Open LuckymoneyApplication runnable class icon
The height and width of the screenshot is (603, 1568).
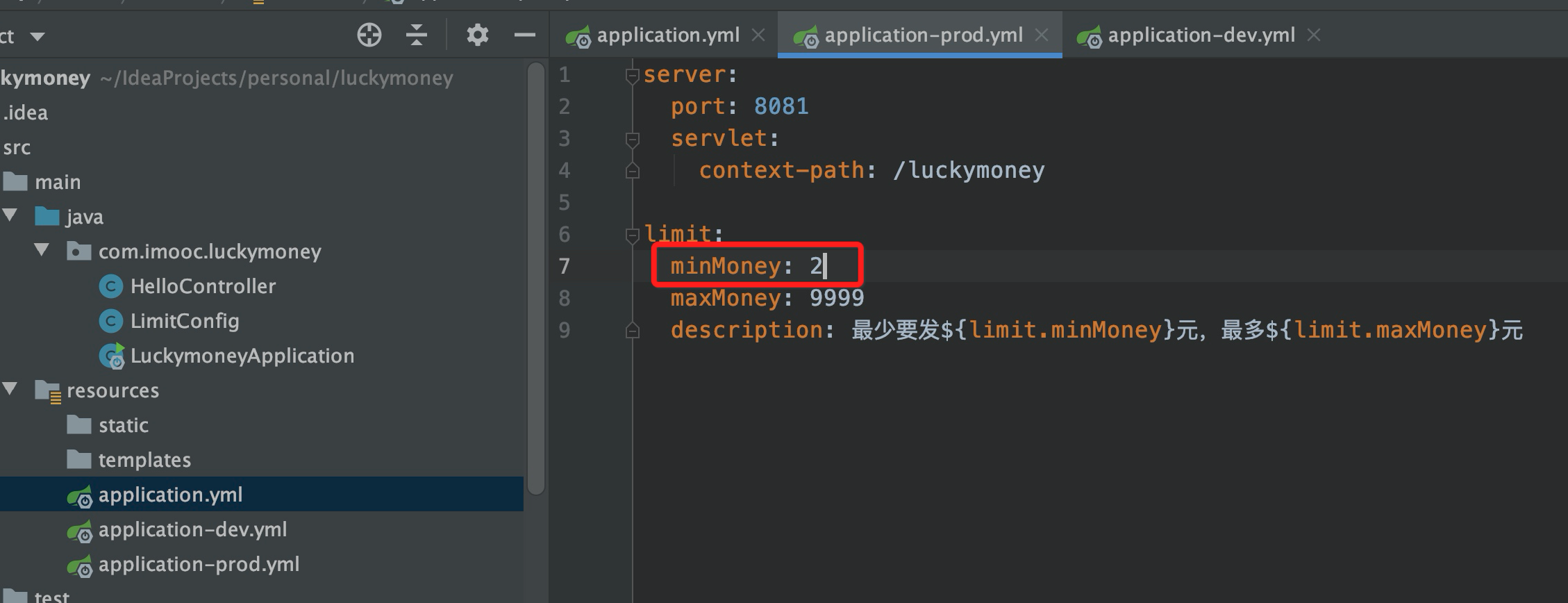111,356
